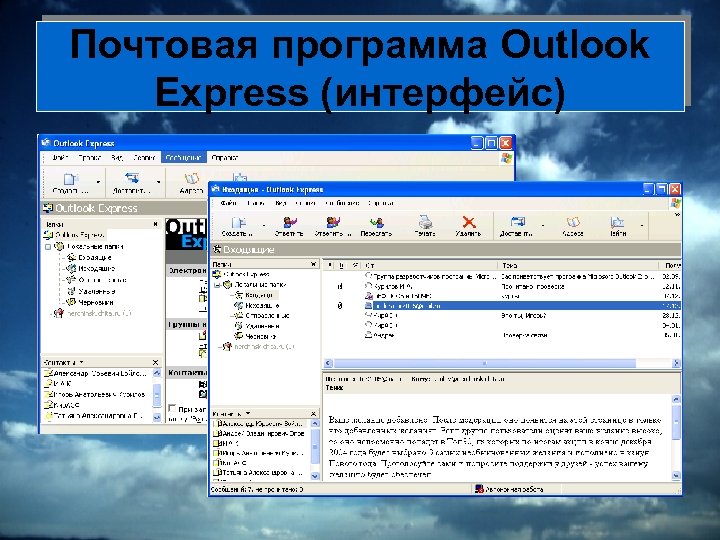Open Сервис menu in back Outlook Express window
Viewport: 720px width, 540px height.
pos(144,158)
